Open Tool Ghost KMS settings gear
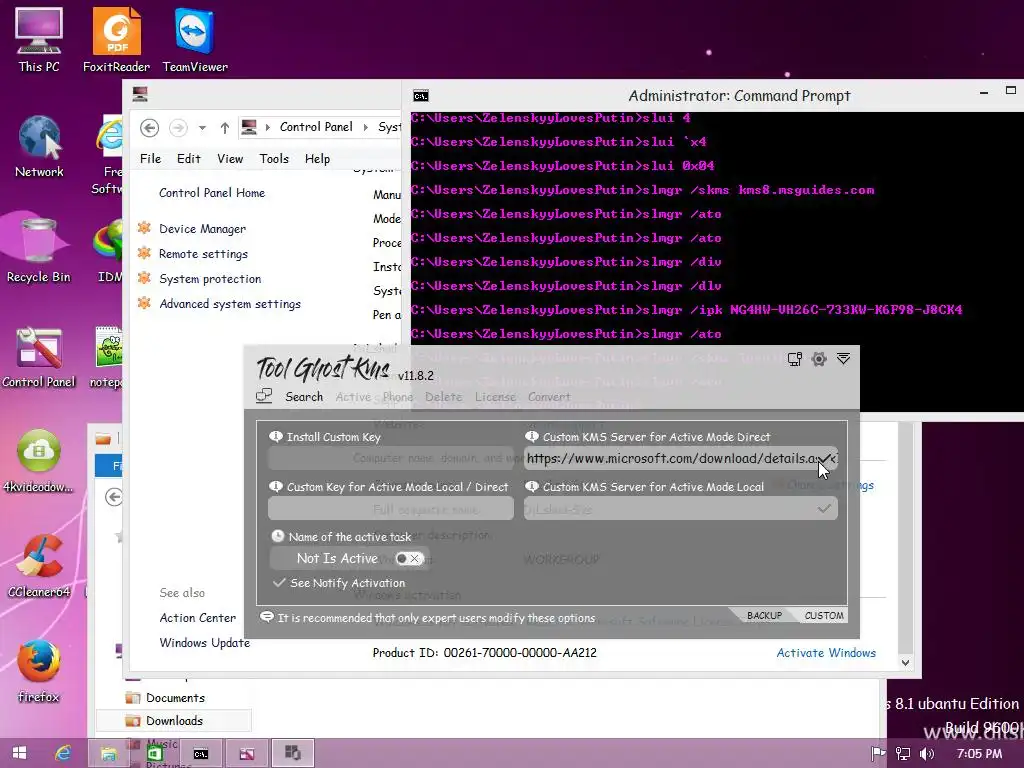Screen dimensions: 1024x768 tap(818, 359)
